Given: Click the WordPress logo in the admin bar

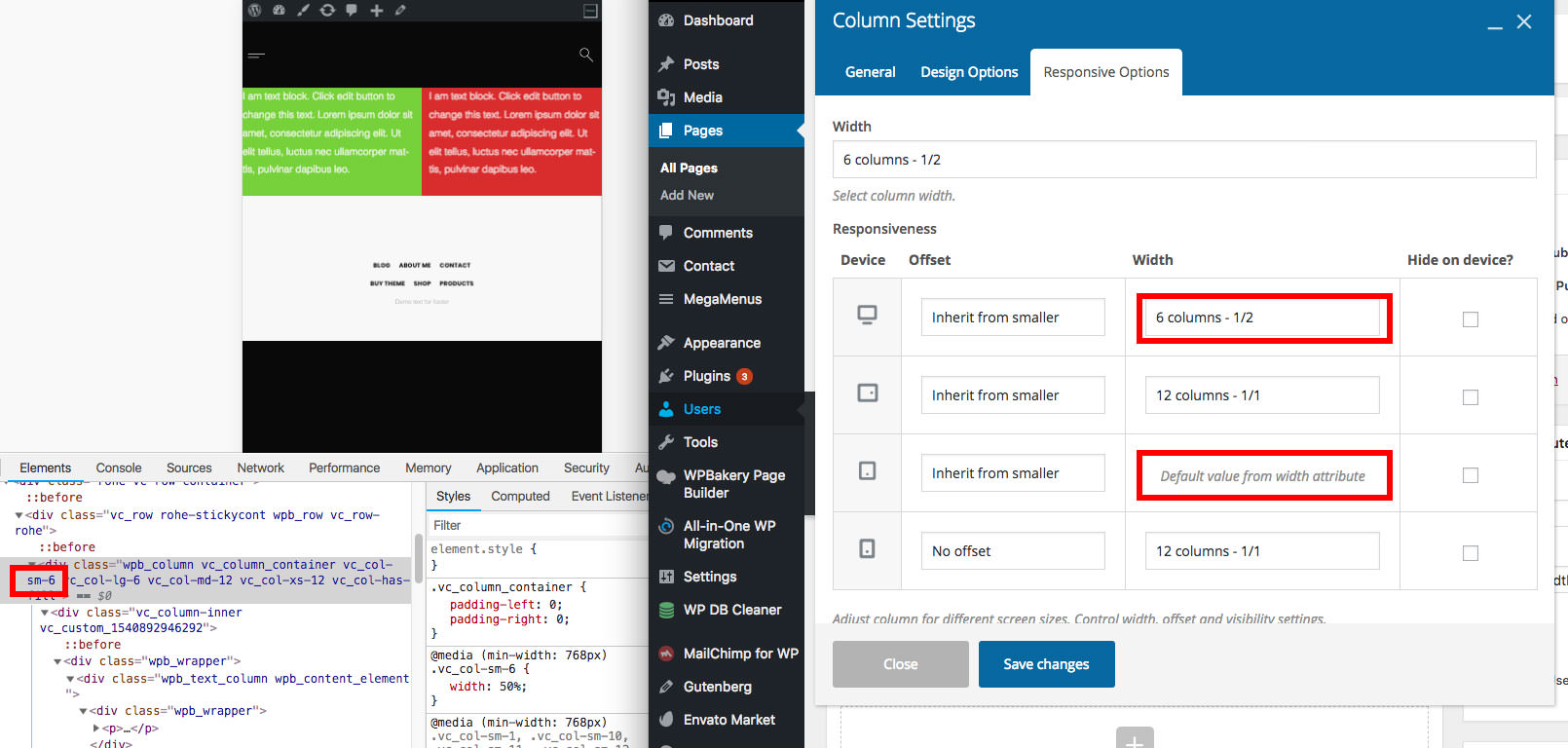Looking at the screenshot, I should pos(255,10).
